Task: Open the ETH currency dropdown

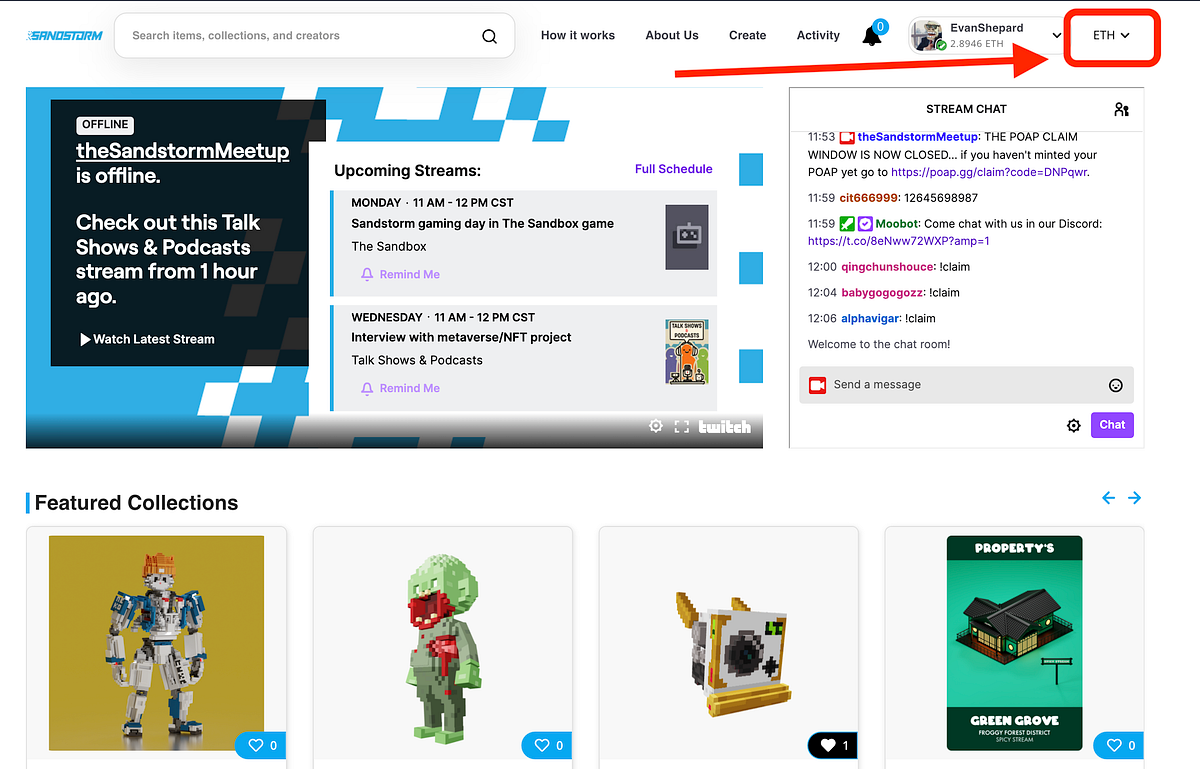Action: (1111, 36)
